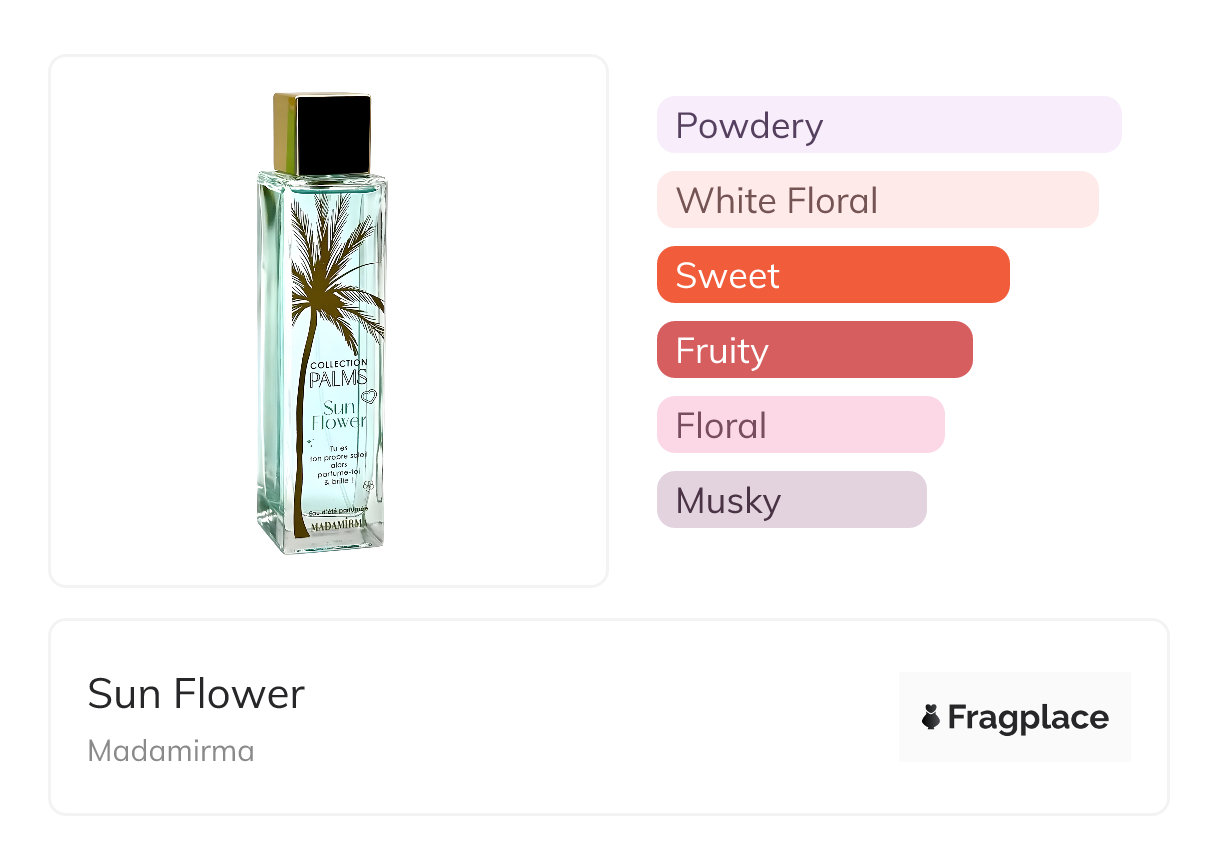Viewport: 1218px width, 864px height.
Task: Click the Fragplace wordmark text
Action: [x=1028, y=717]
